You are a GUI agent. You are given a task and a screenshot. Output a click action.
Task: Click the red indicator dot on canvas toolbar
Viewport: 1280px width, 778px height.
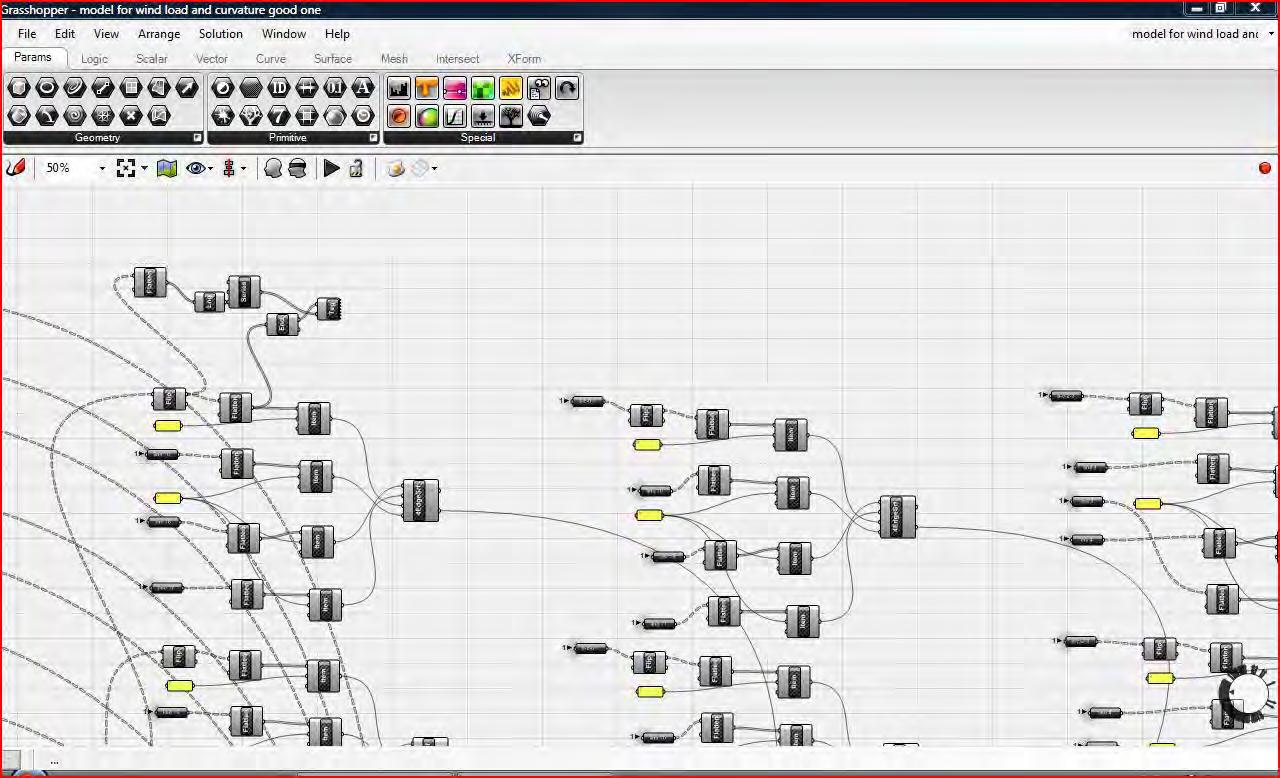tap(1265, 168)
